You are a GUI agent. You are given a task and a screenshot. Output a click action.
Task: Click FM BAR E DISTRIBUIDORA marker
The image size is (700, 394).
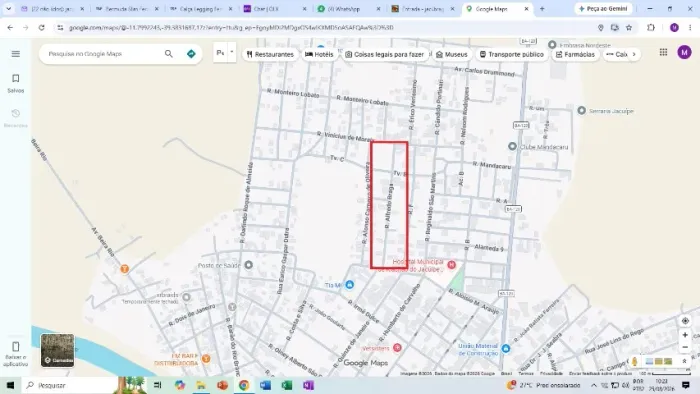[206, 358]
